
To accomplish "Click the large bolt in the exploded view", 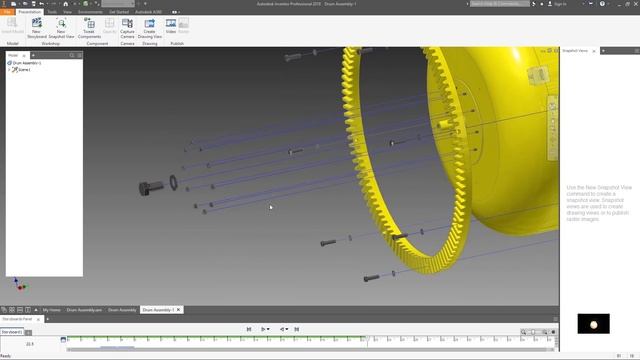I will [x=151, y=188].
